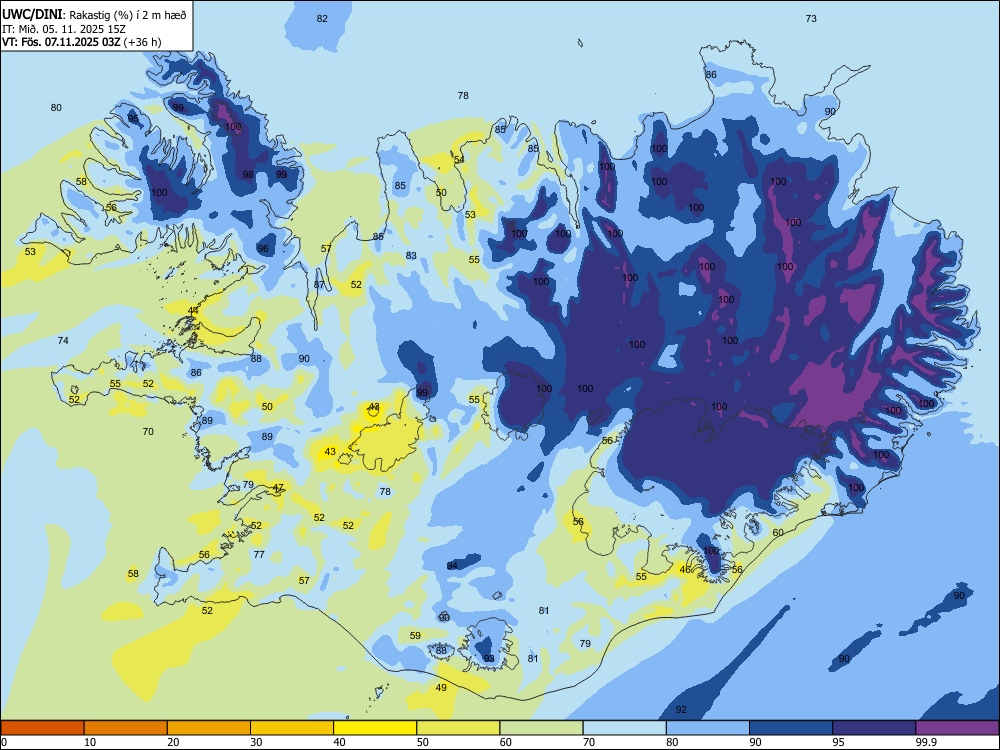Click the legend label 10

point(90,742)
